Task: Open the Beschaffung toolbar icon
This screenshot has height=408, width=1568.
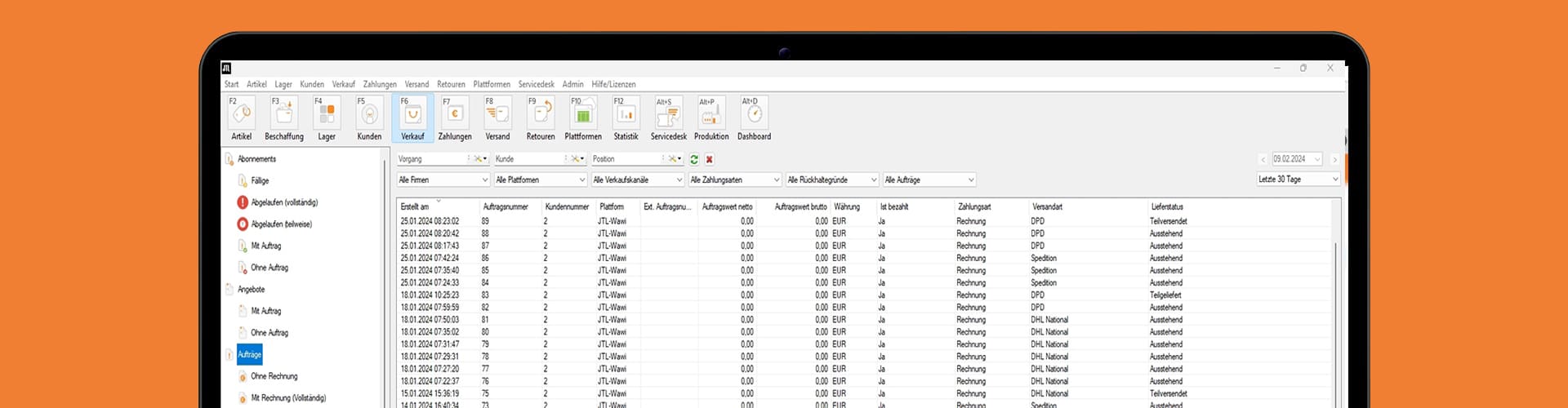Action: [283, 114]
